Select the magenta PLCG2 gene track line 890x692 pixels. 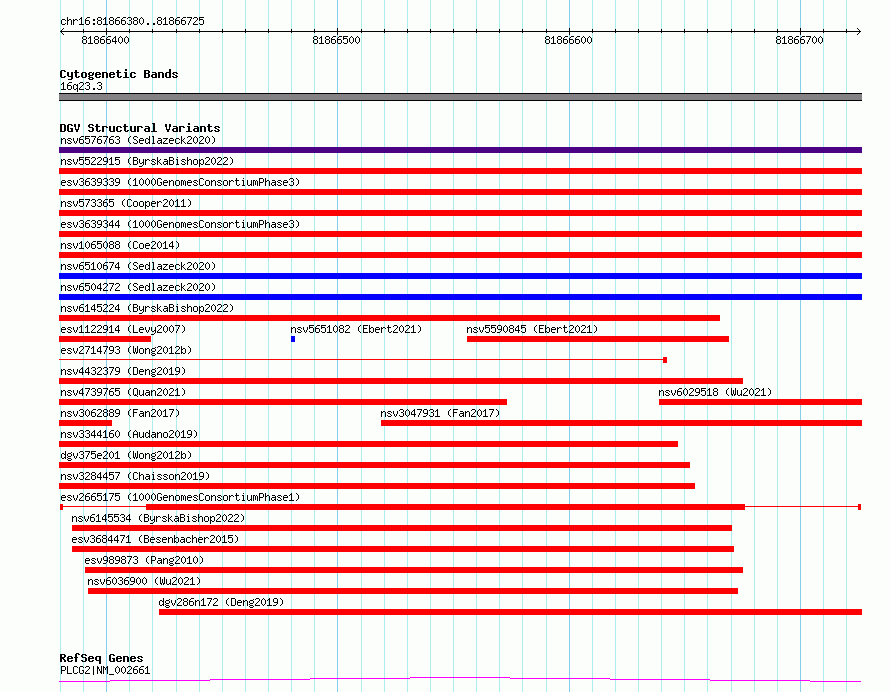(x=460, y=680)
